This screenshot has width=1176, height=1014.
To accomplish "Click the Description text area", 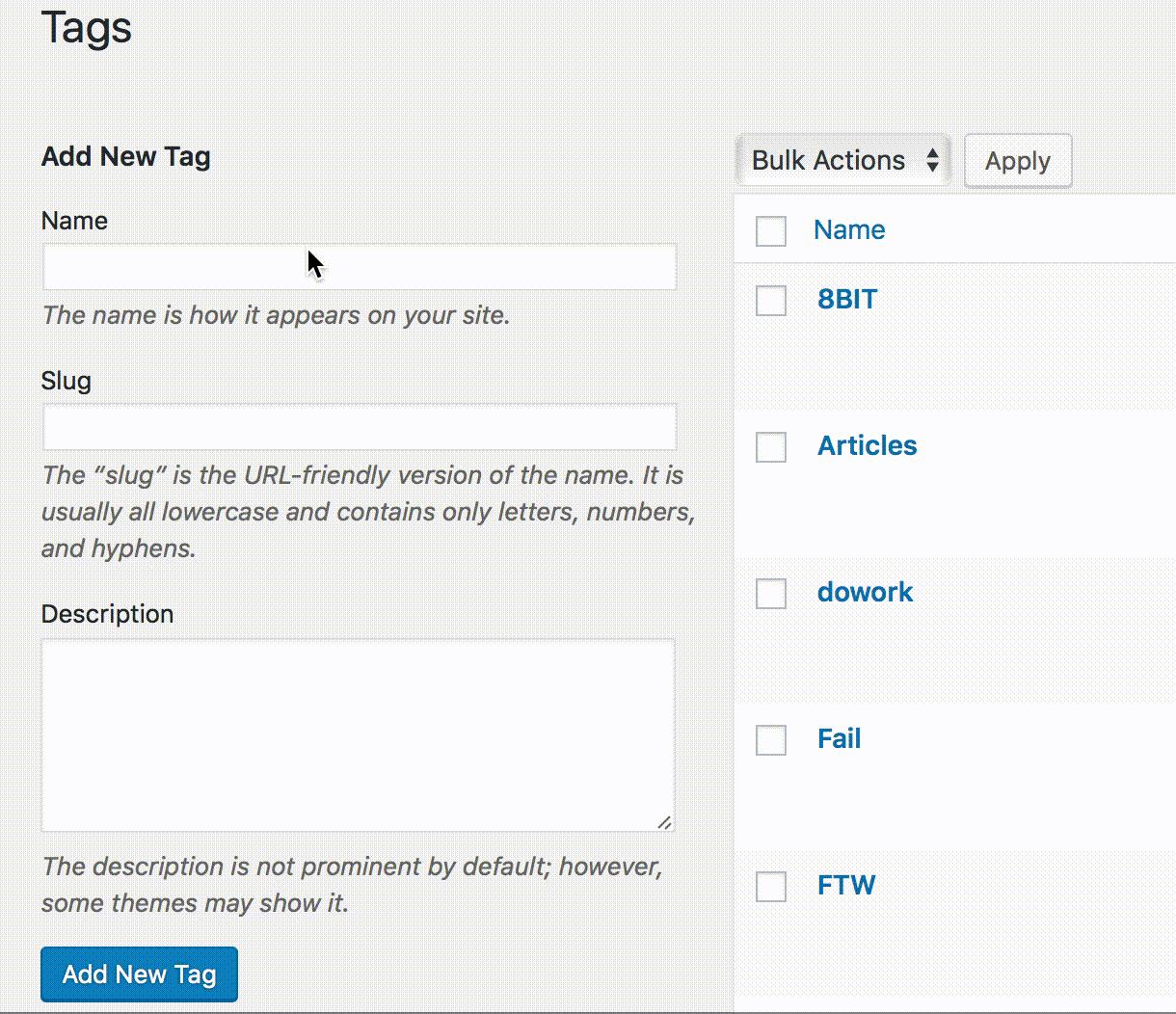I will 358,734.
